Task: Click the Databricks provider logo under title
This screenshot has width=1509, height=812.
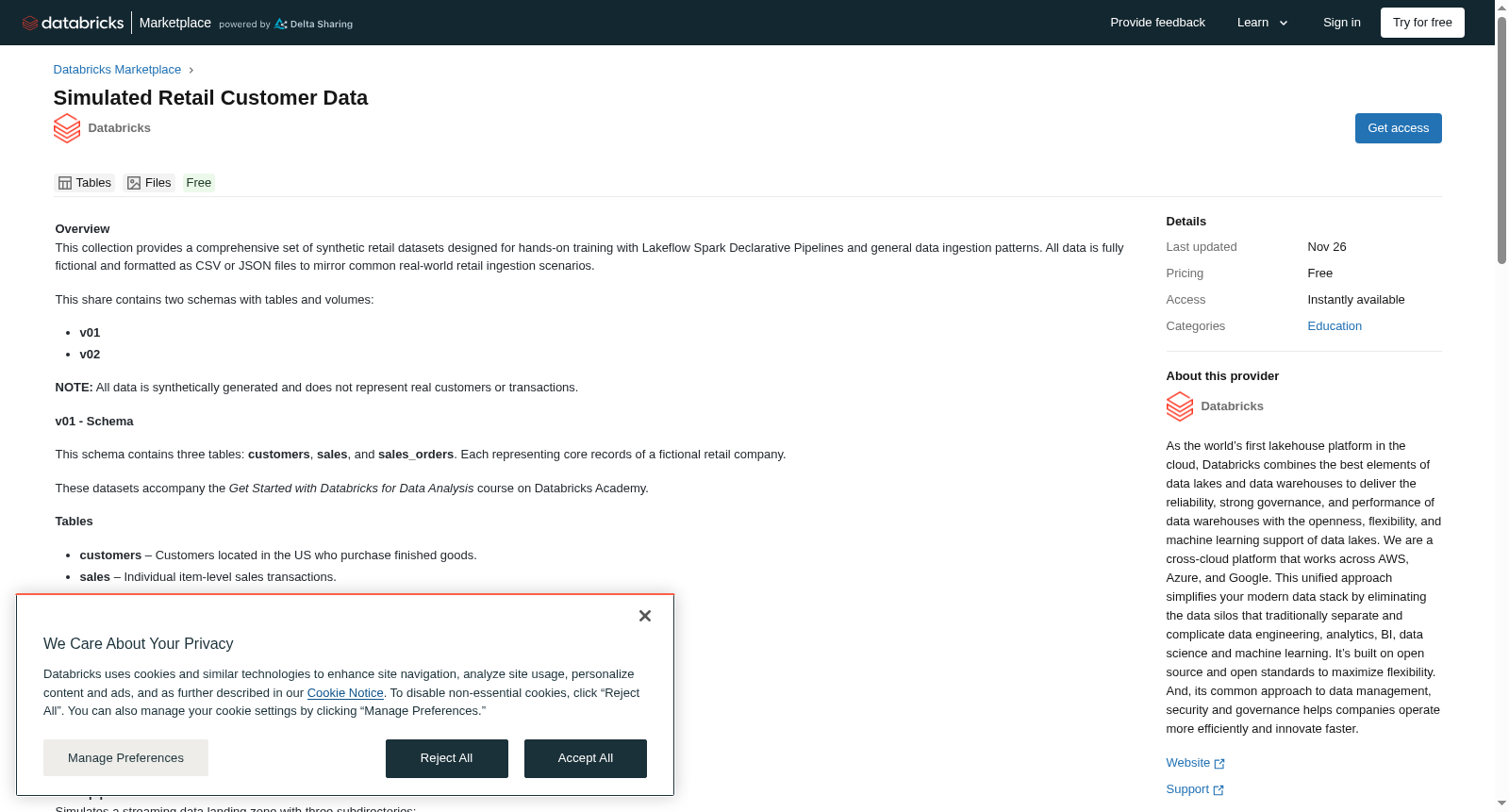Action: (67, 128)
